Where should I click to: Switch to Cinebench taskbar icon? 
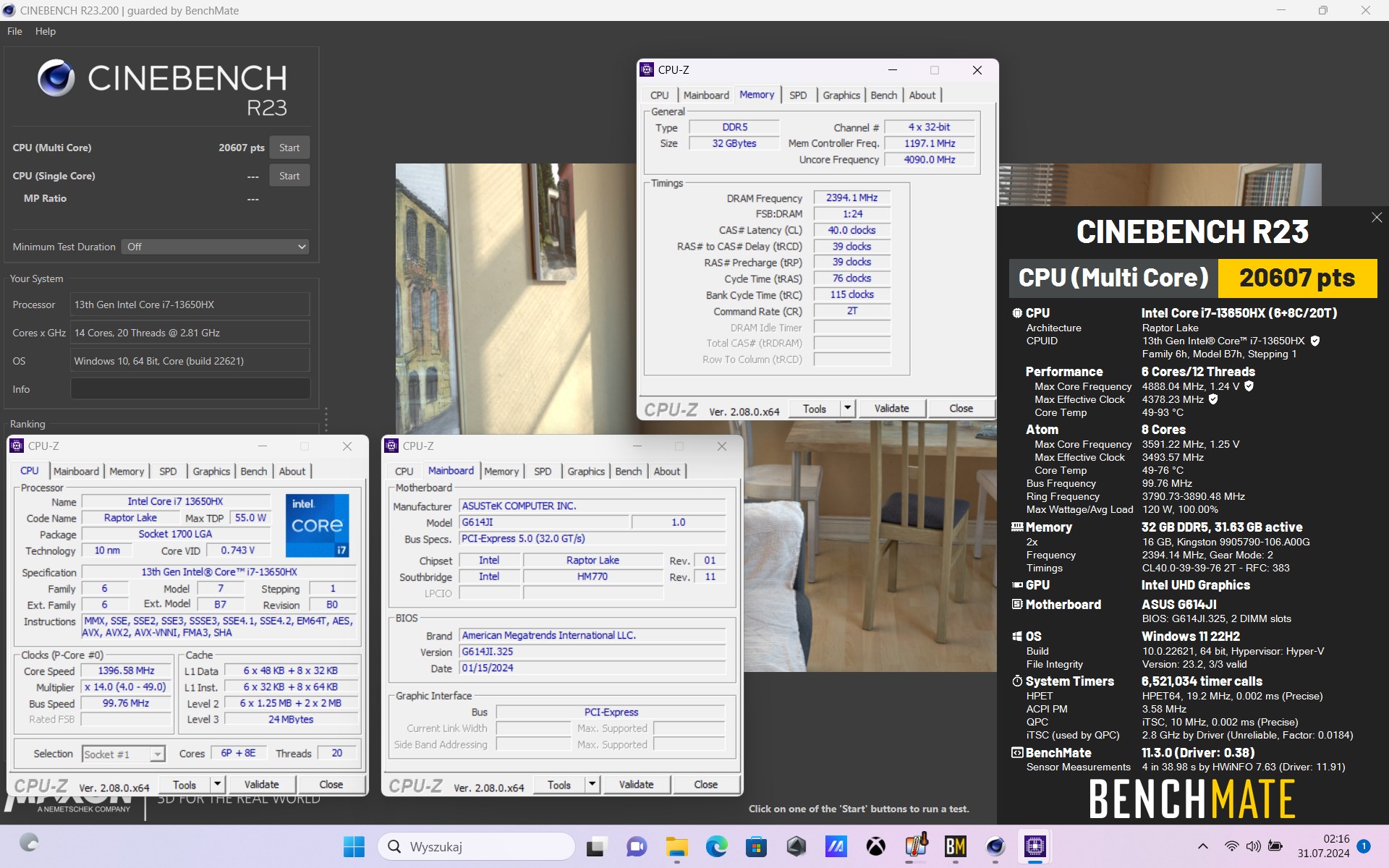click(x=995, y=846)
